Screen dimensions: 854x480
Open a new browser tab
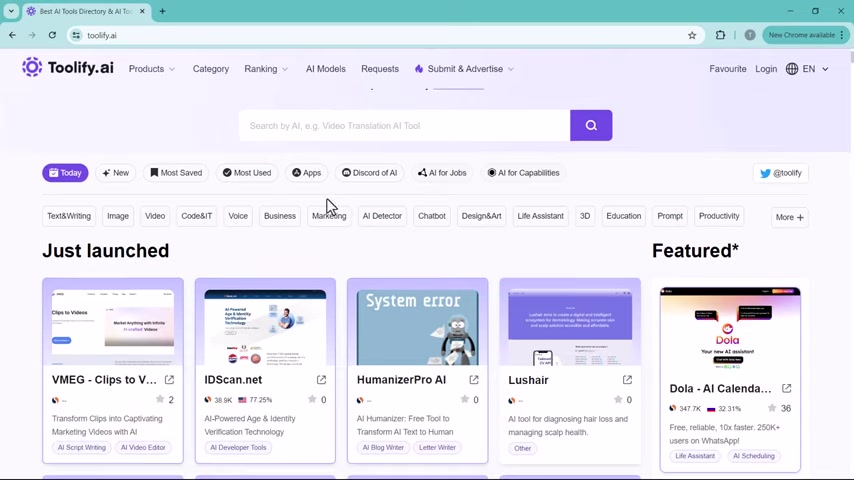[x=162, y=11]
